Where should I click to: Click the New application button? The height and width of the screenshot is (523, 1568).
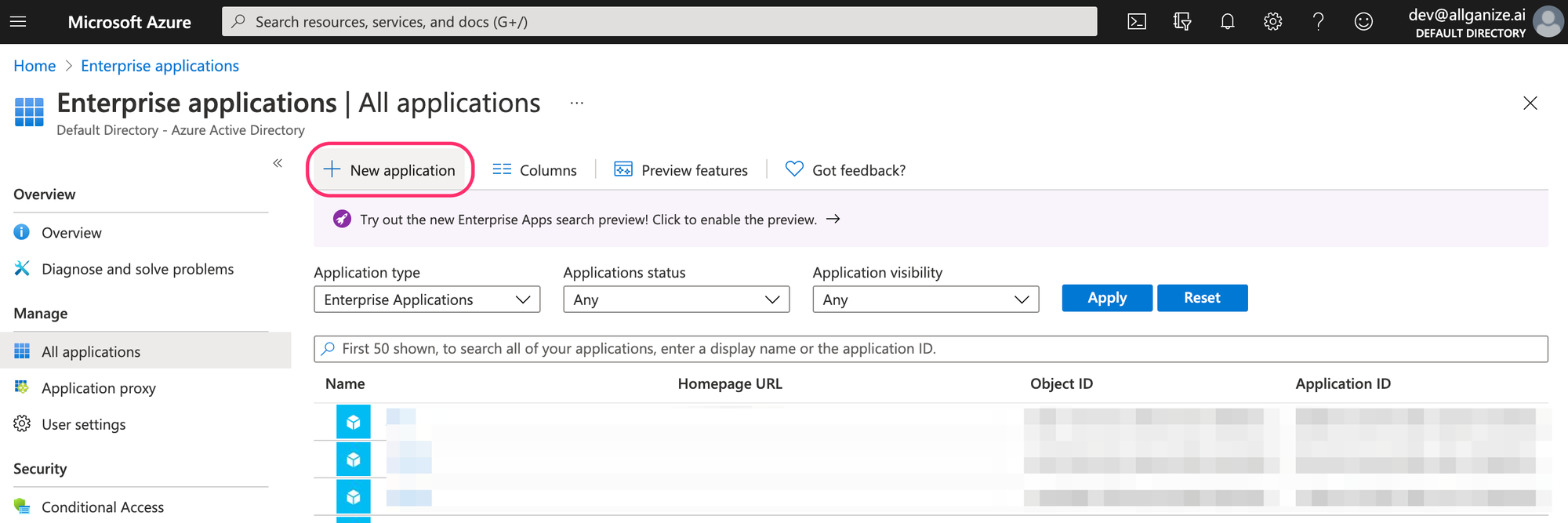point(390,169)
